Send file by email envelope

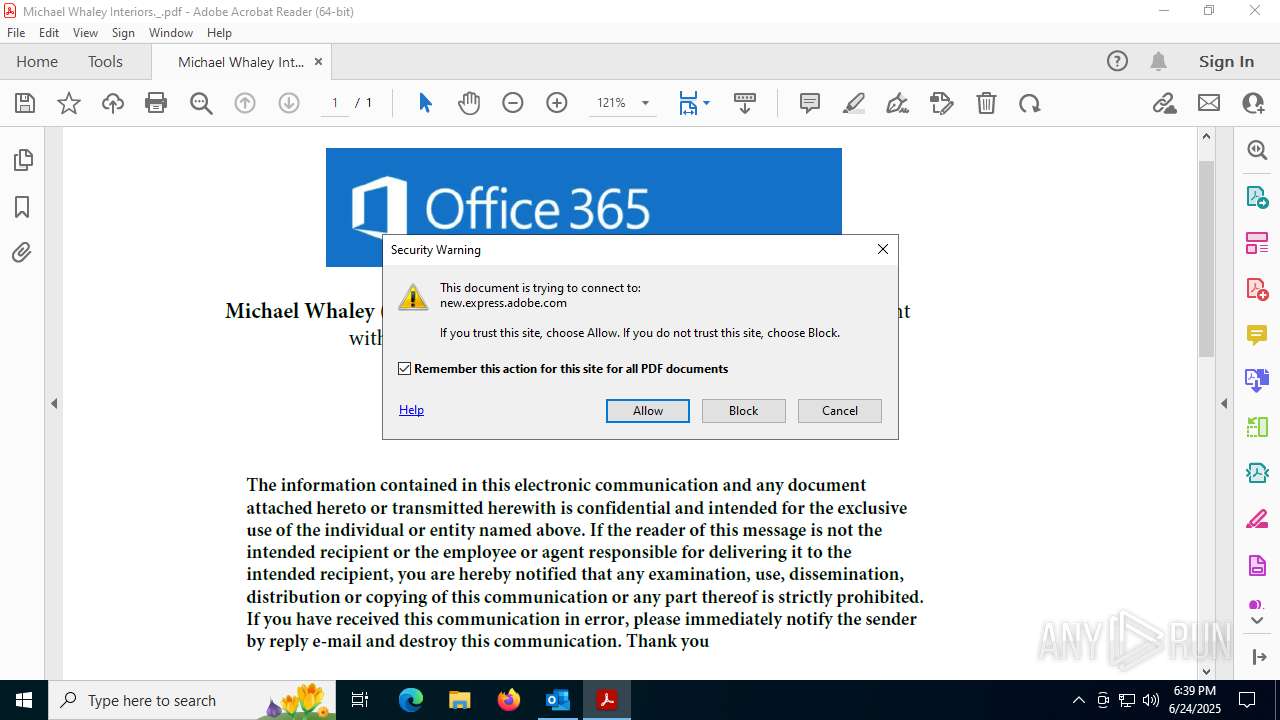coord(1209,103)
